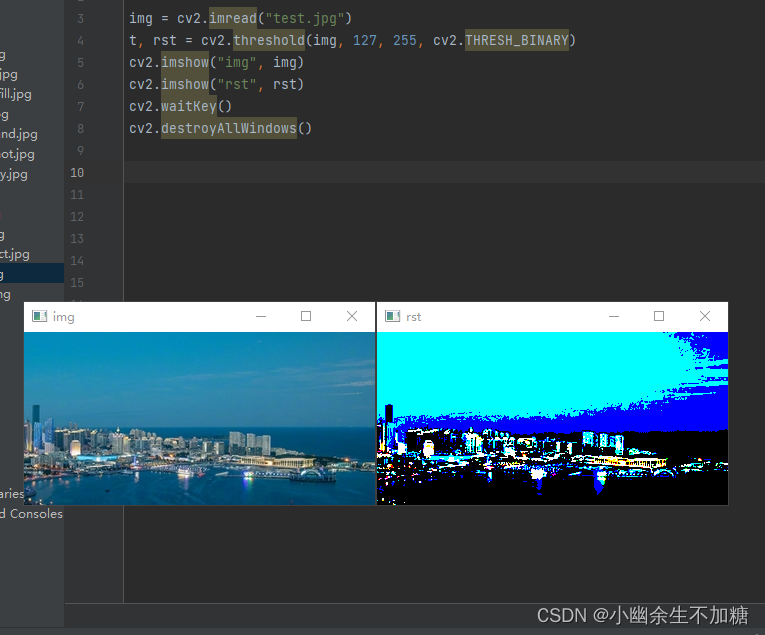Click the 127 threshold value
Image resolution: width=765 pixels, height=635 pixels.
click(x=364, y=40)
